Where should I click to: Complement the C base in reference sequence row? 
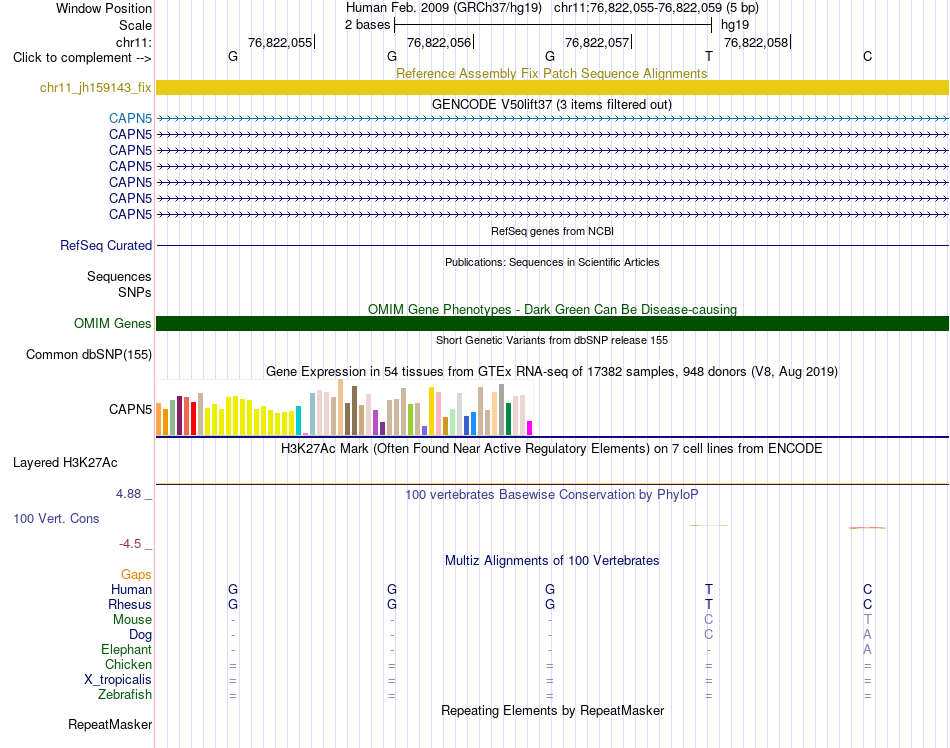click(x=868, y=56)
